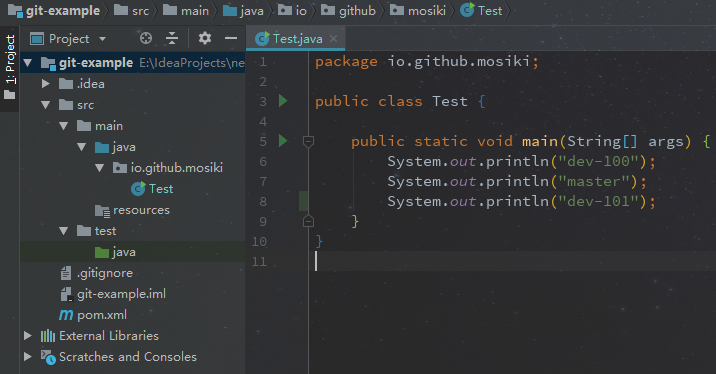Click the Maven m icon of pom.xml
Screen dimensions: 716x374
[x=66, y=315]
